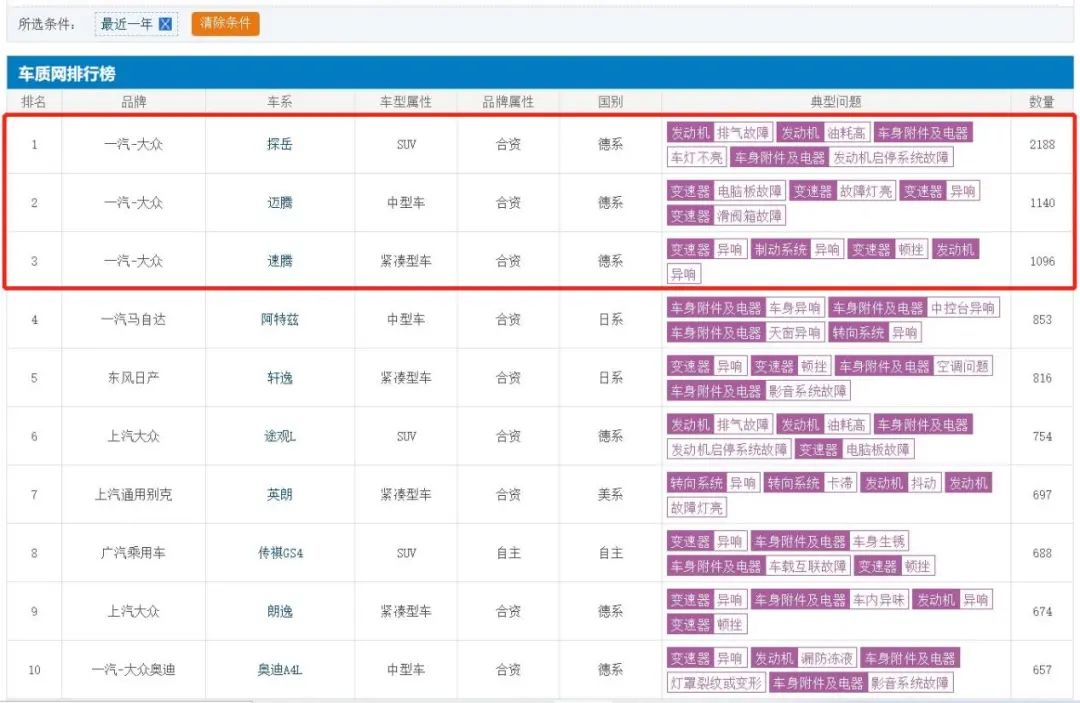This screenshot has width=1080, height=703.
Task: Select the 发动机 异响 tag in the 朗逸 row
Action: (x=953, y=600)
